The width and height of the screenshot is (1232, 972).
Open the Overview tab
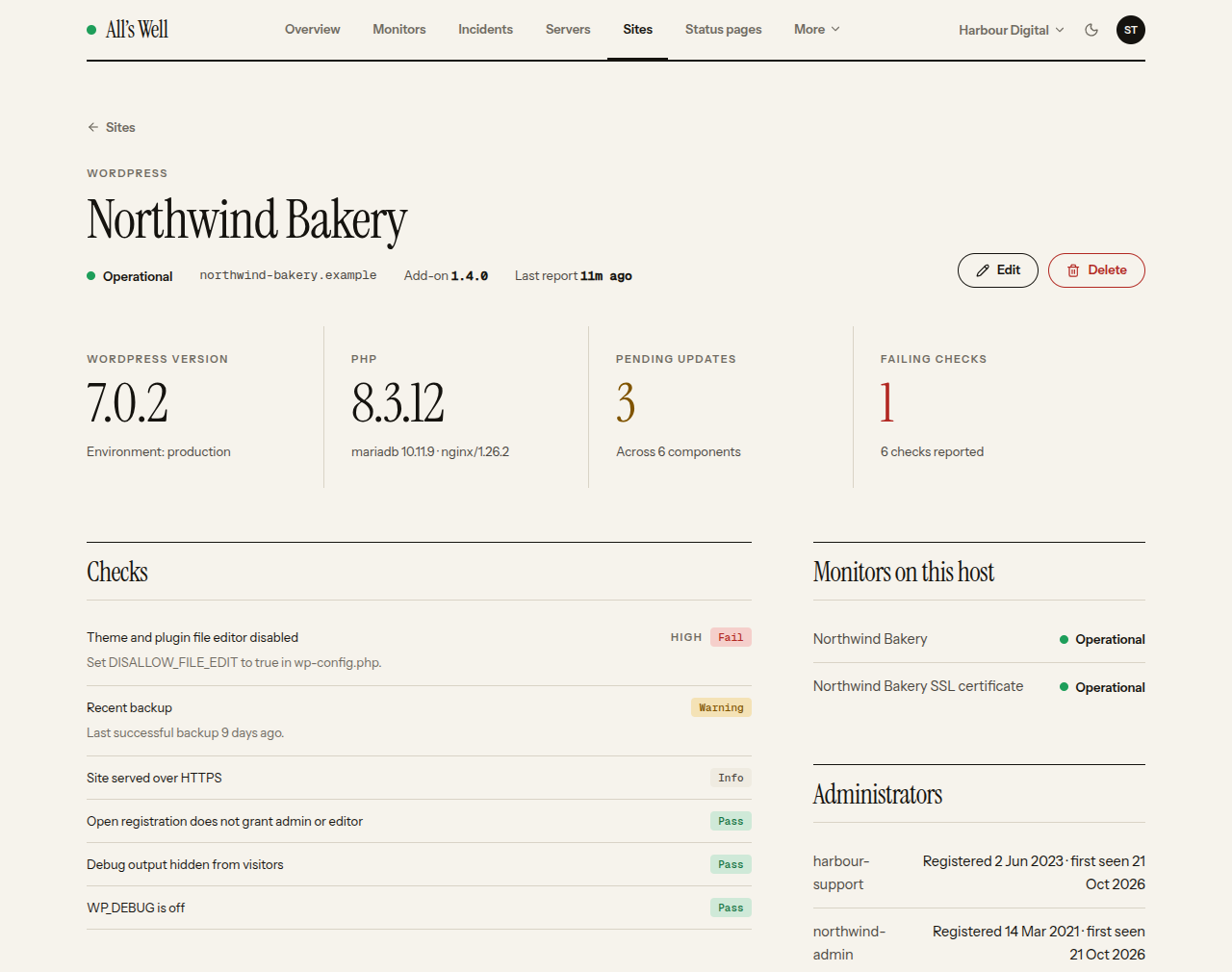312,30
